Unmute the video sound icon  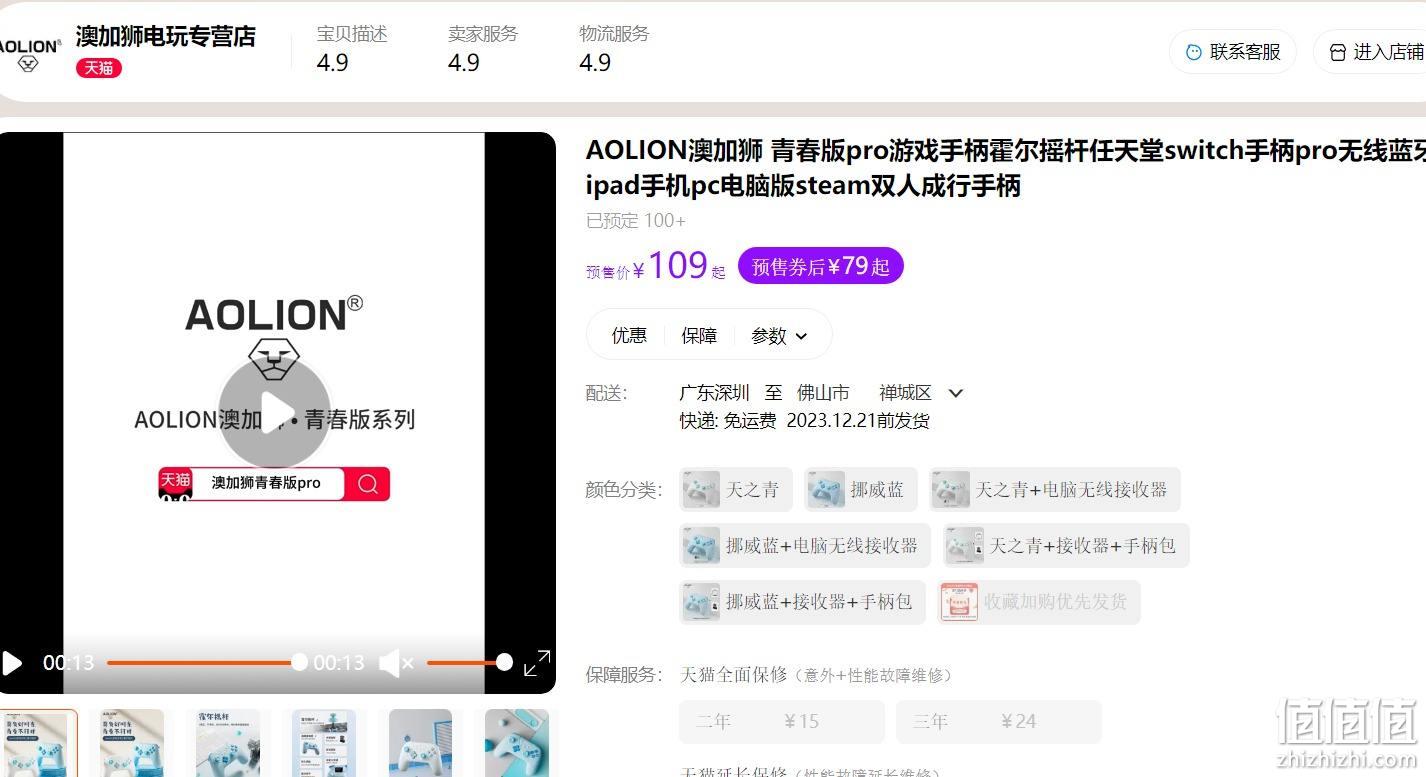pos(396,663)
